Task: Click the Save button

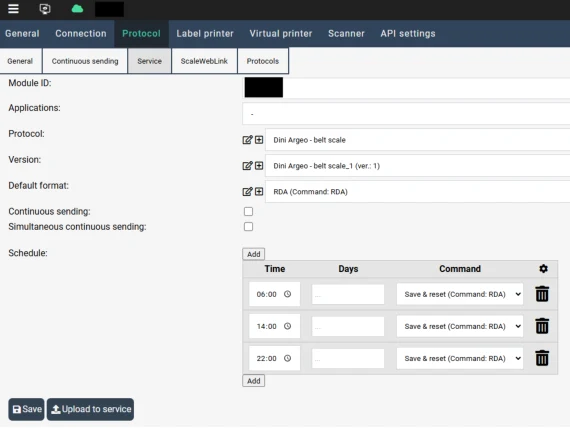Action: pos(26,409)
